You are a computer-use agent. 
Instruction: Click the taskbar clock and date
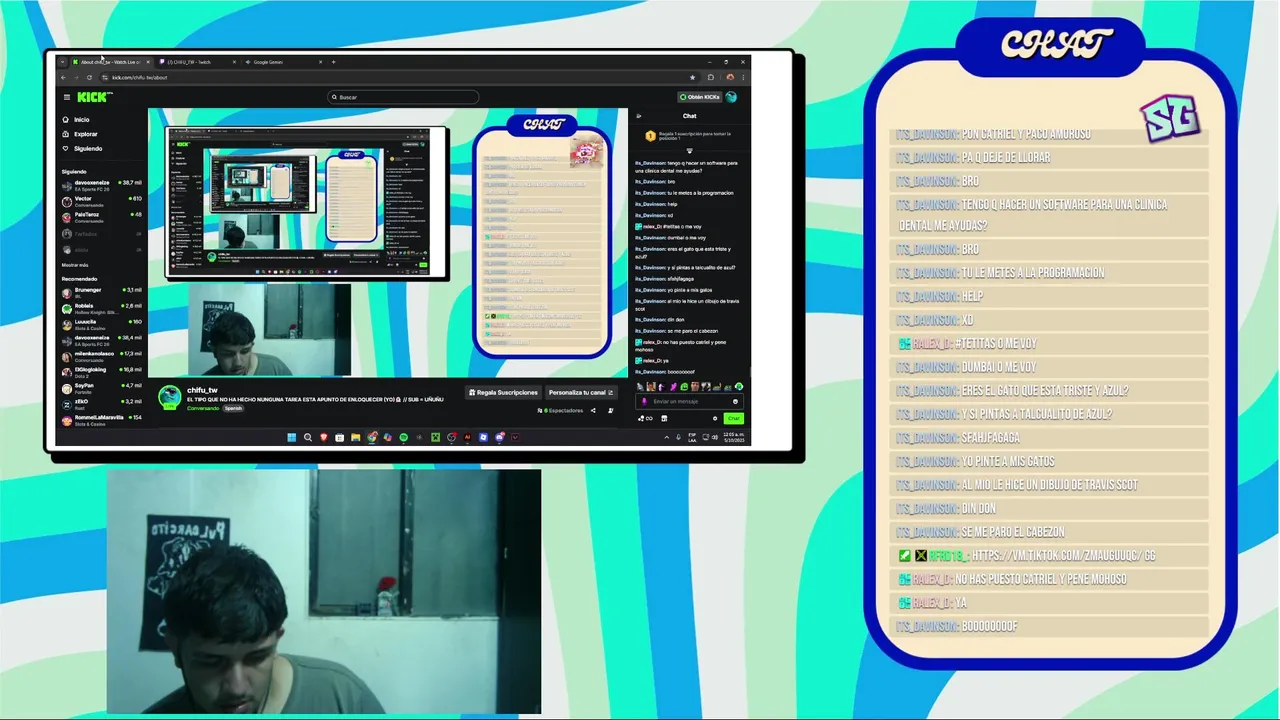[734, 437]
